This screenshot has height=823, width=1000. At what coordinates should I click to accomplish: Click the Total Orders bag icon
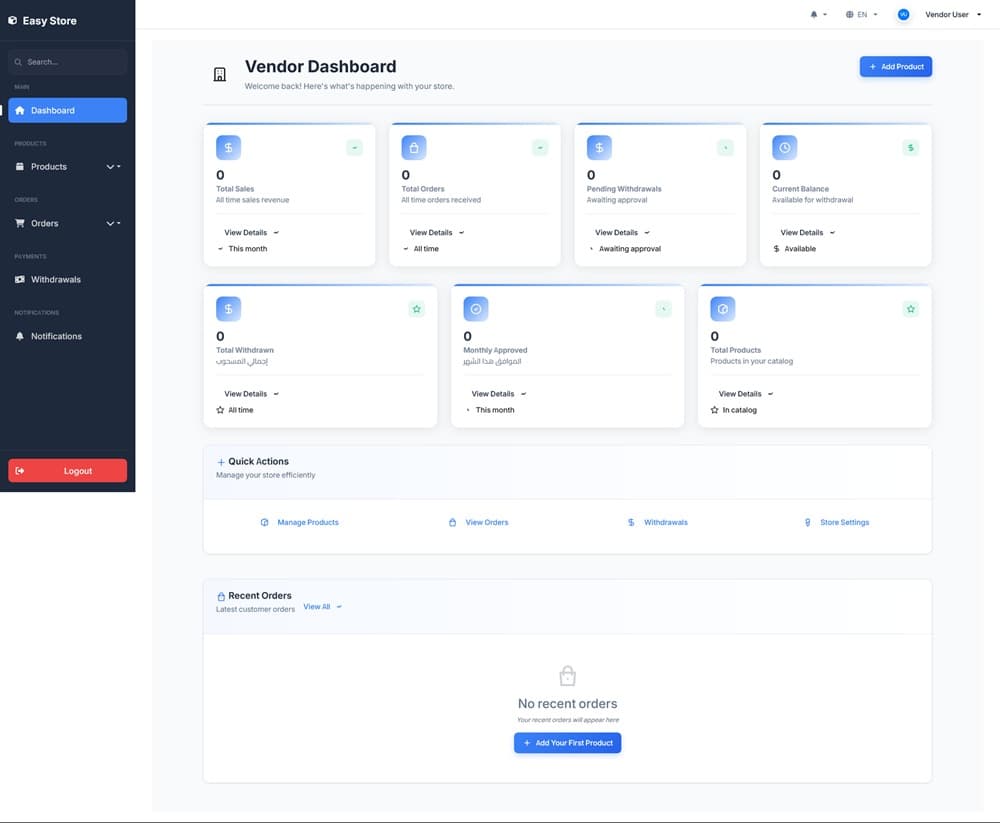tap(414, 148)
